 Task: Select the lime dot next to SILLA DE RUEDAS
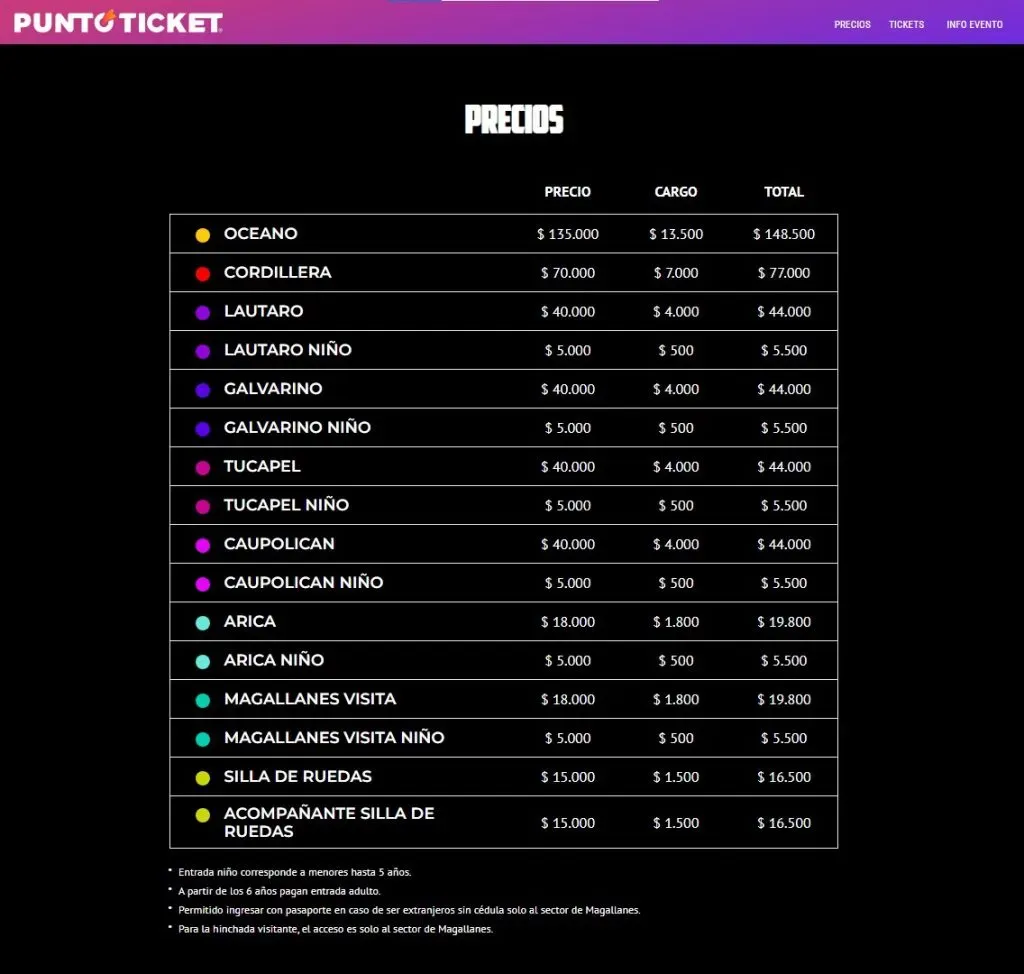[x=203, y=776]
